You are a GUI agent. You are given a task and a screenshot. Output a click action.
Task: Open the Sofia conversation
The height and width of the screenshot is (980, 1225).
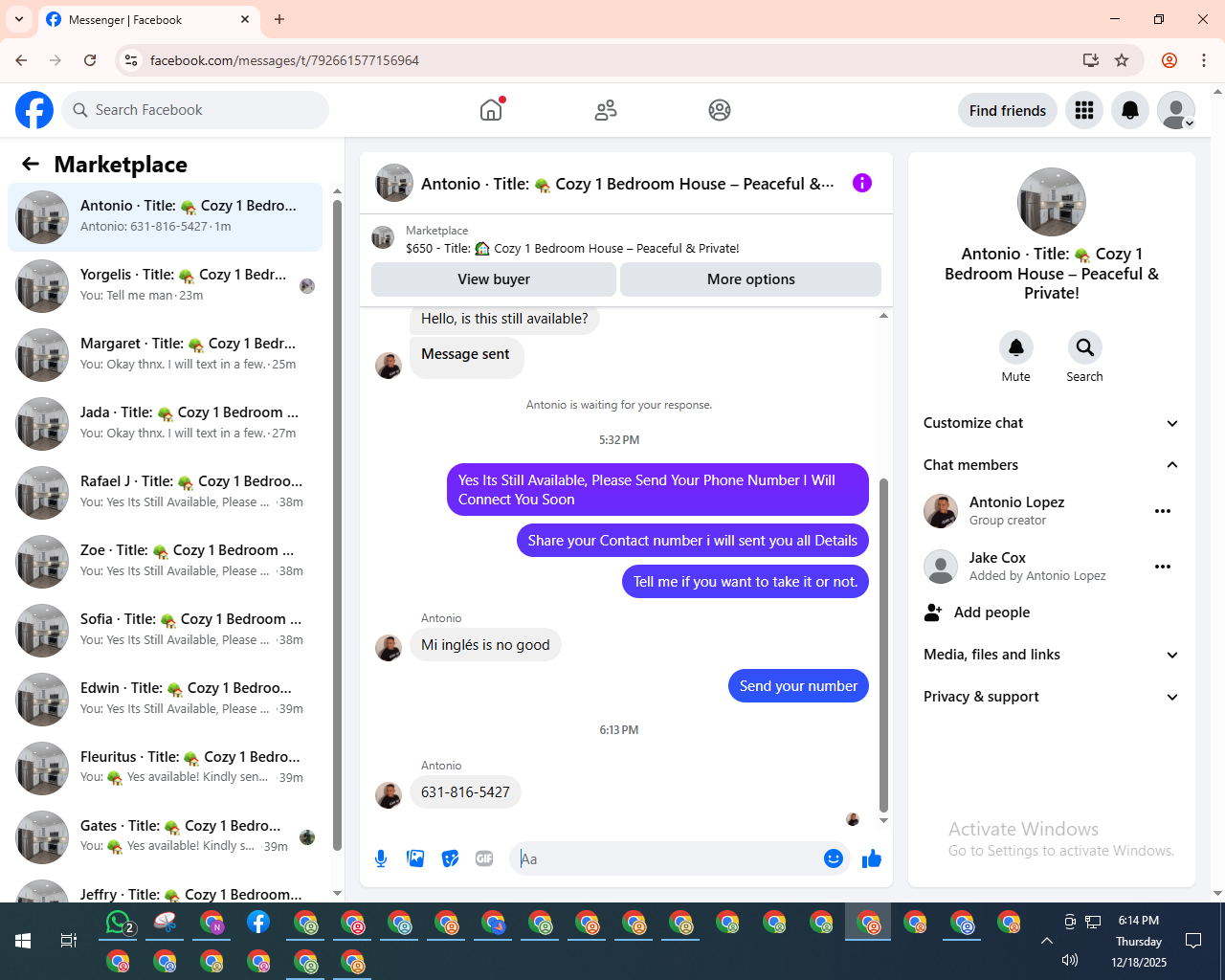point(166,631)
